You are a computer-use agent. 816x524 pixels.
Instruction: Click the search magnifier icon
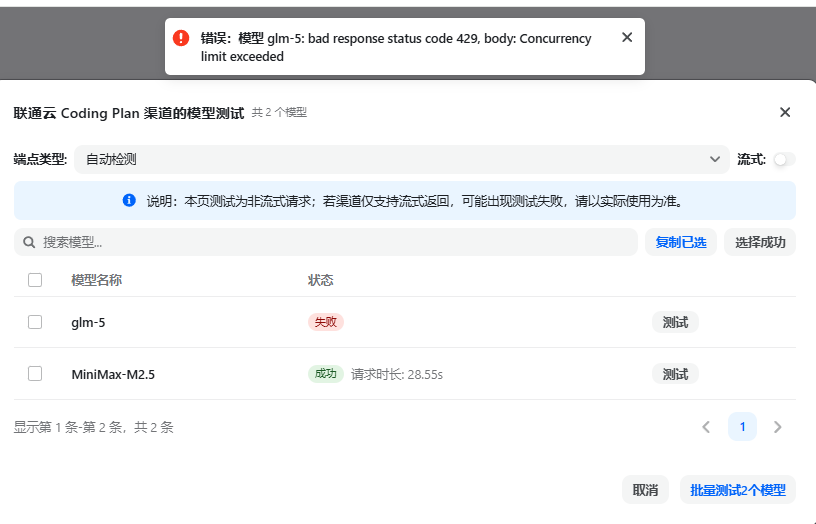(x=29, y=242)
